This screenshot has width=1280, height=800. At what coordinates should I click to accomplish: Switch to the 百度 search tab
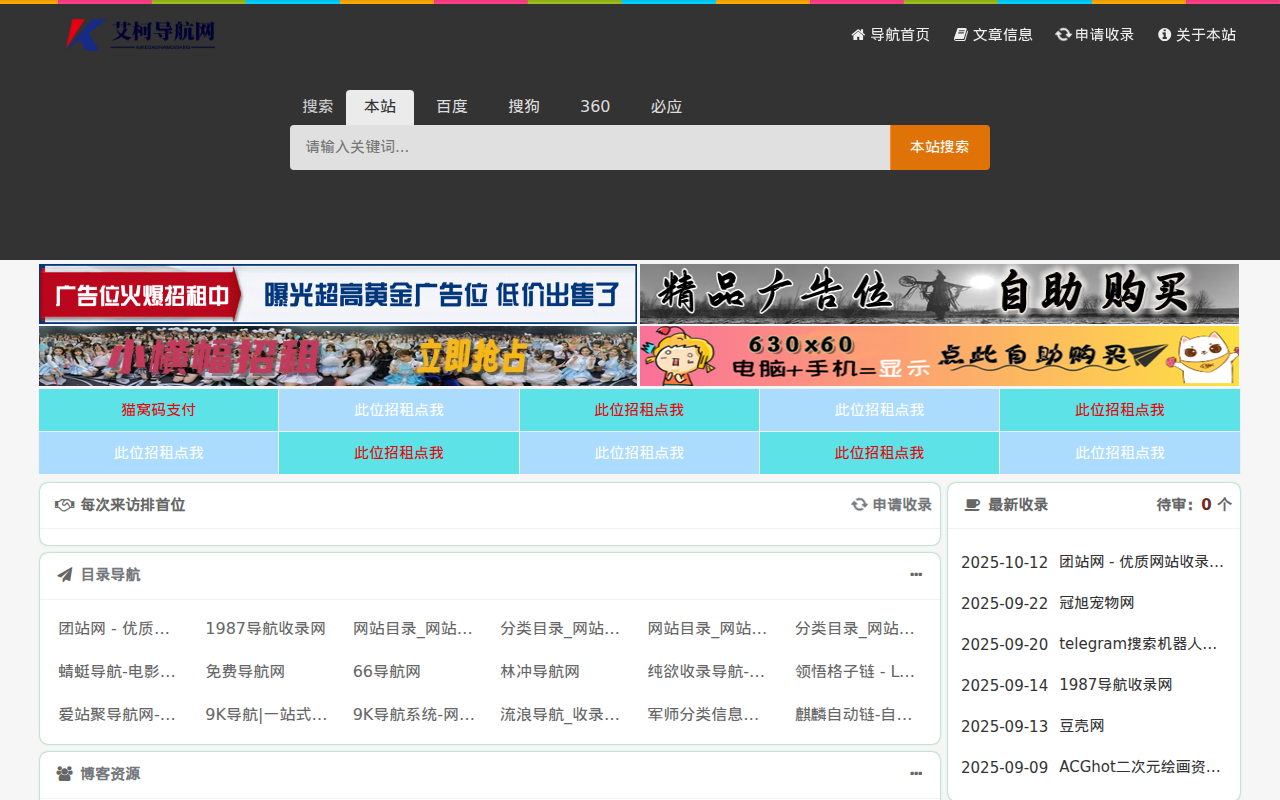click(x=452, y=107)
